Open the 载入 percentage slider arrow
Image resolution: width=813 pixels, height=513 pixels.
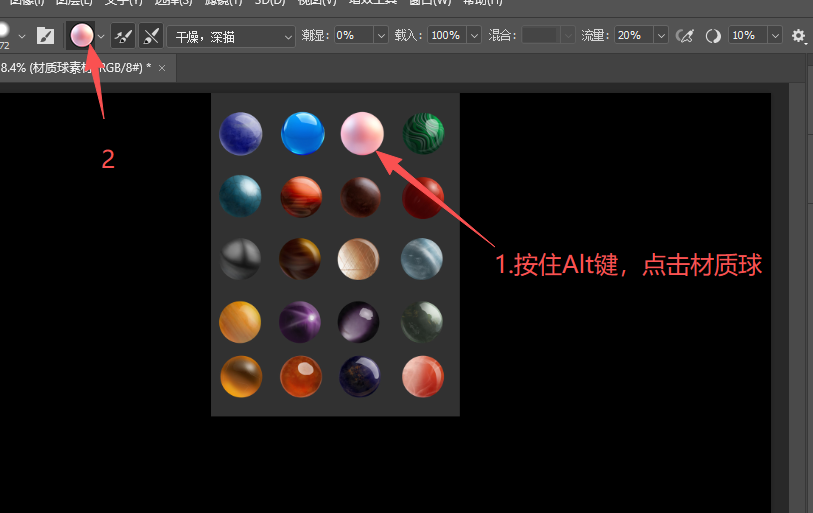pos(474,36)
